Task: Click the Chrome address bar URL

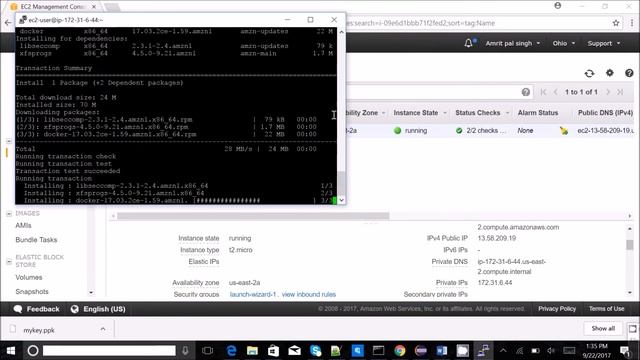Action: [x=421, y=23]
